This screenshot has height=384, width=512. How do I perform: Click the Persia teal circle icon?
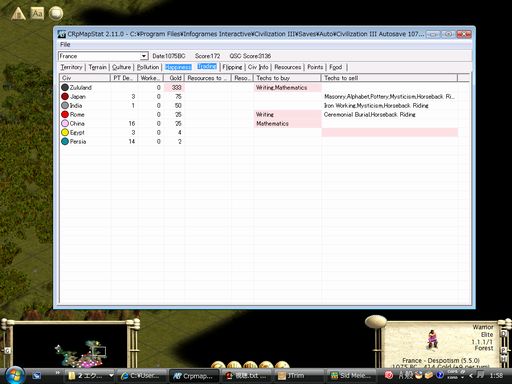coord(65,141)
